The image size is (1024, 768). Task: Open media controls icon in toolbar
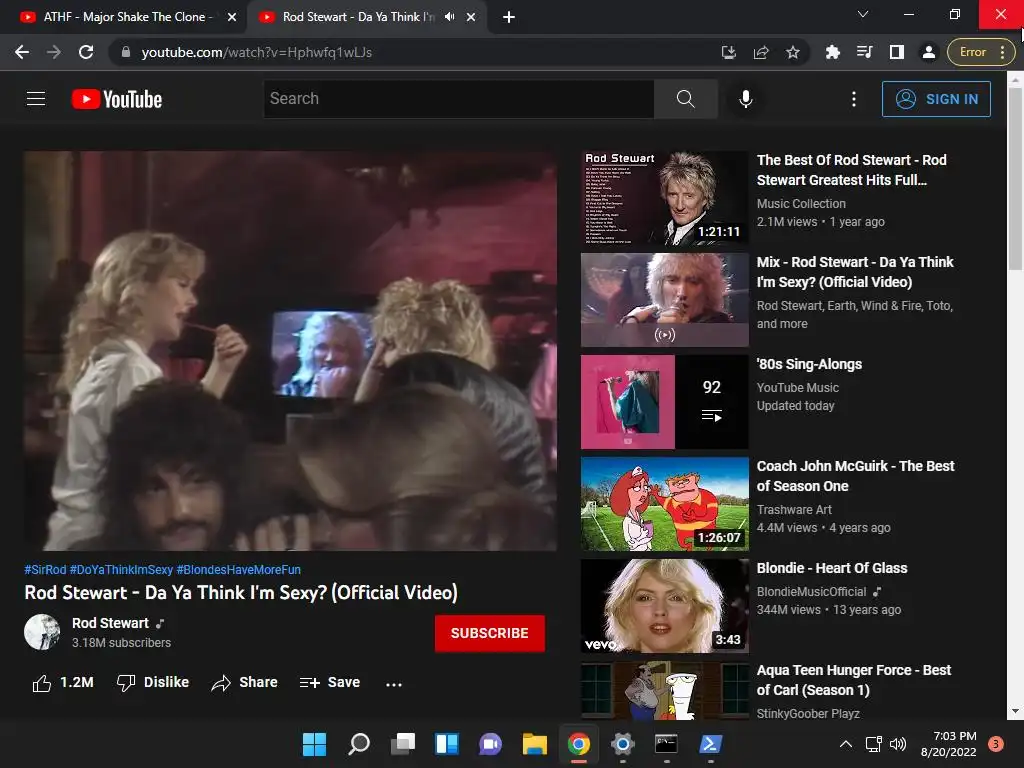[x=865, y=52]
